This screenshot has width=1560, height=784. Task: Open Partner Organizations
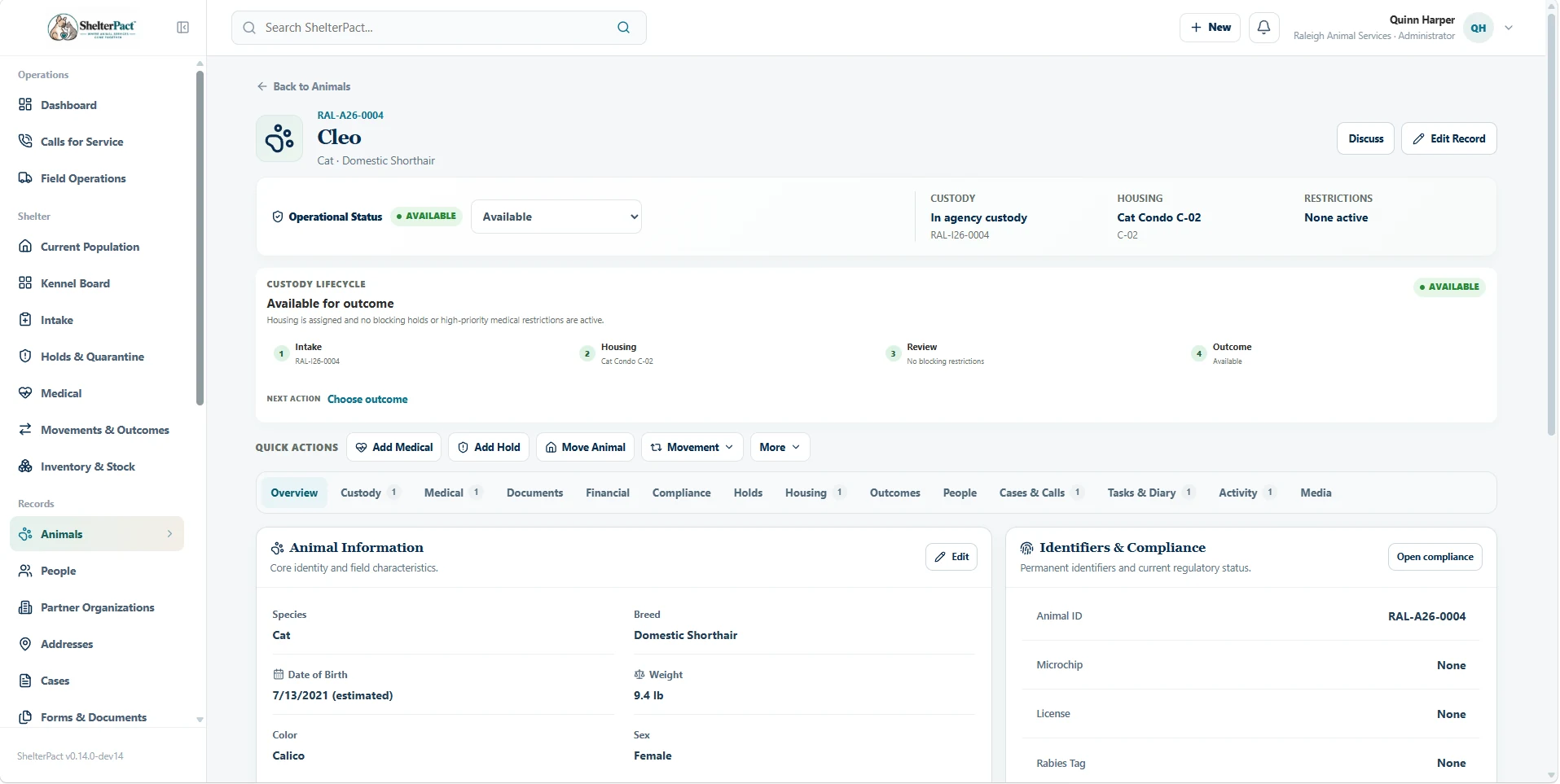tap(97, 607)
